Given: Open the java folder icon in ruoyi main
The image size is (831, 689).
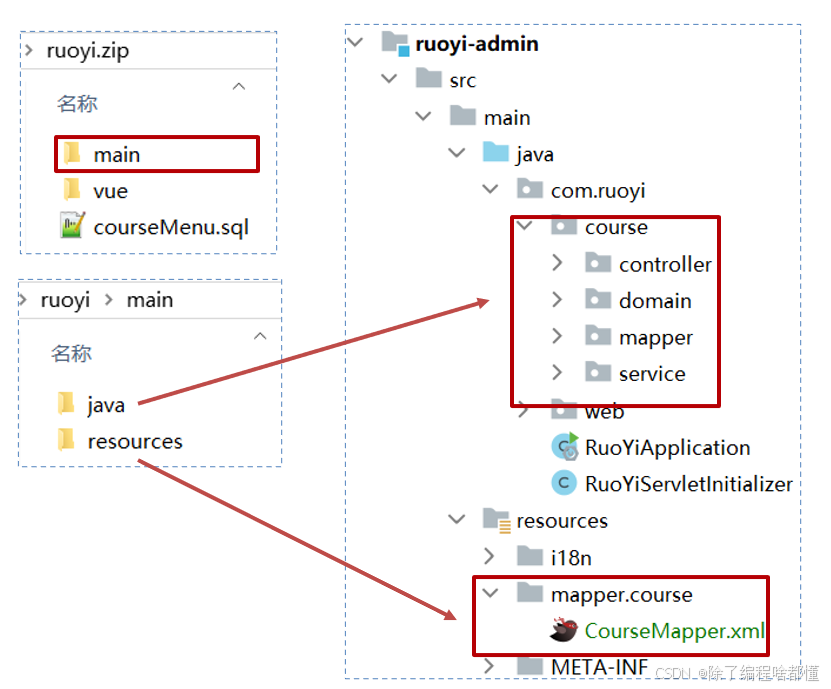Looking at the screenshot, I should coord(66,404).
